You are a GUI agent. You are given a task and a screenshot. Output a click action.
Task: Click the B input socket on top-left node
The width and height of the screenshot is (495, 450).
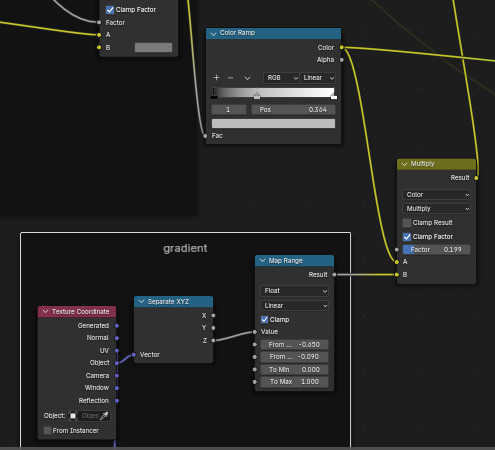point(99,48)
